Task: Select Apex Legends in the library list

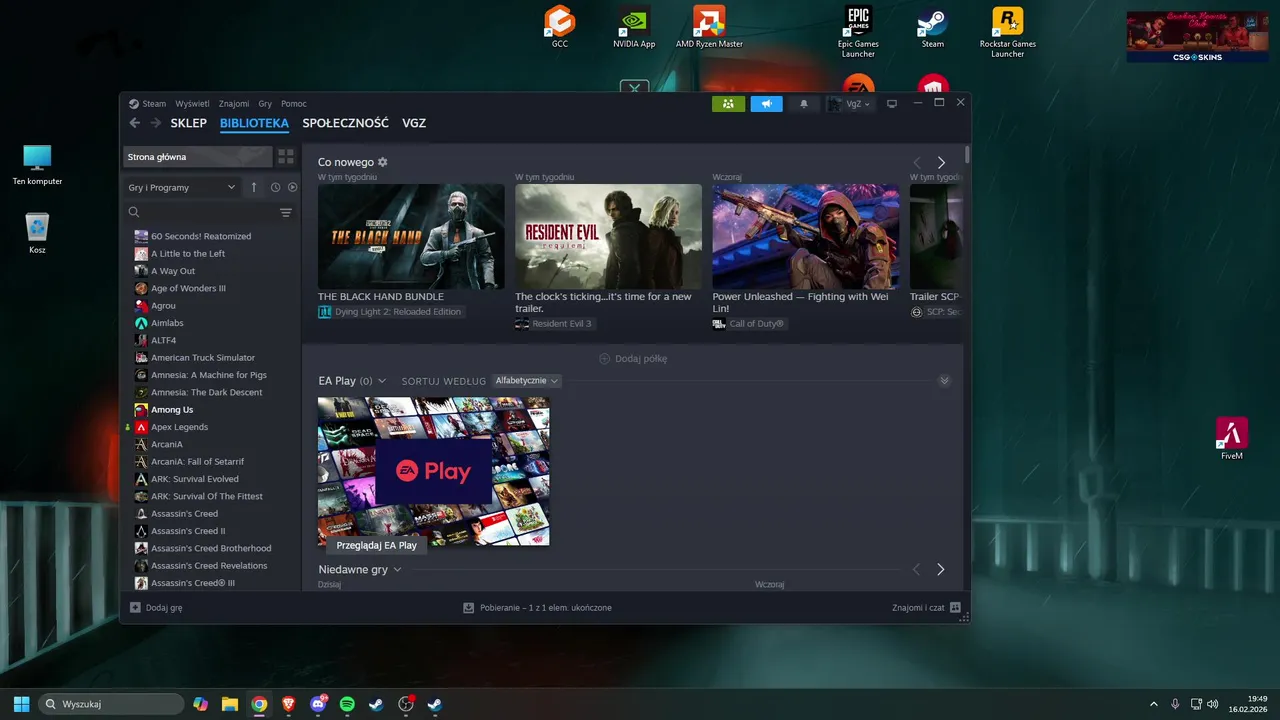Action: coord(180,427)
